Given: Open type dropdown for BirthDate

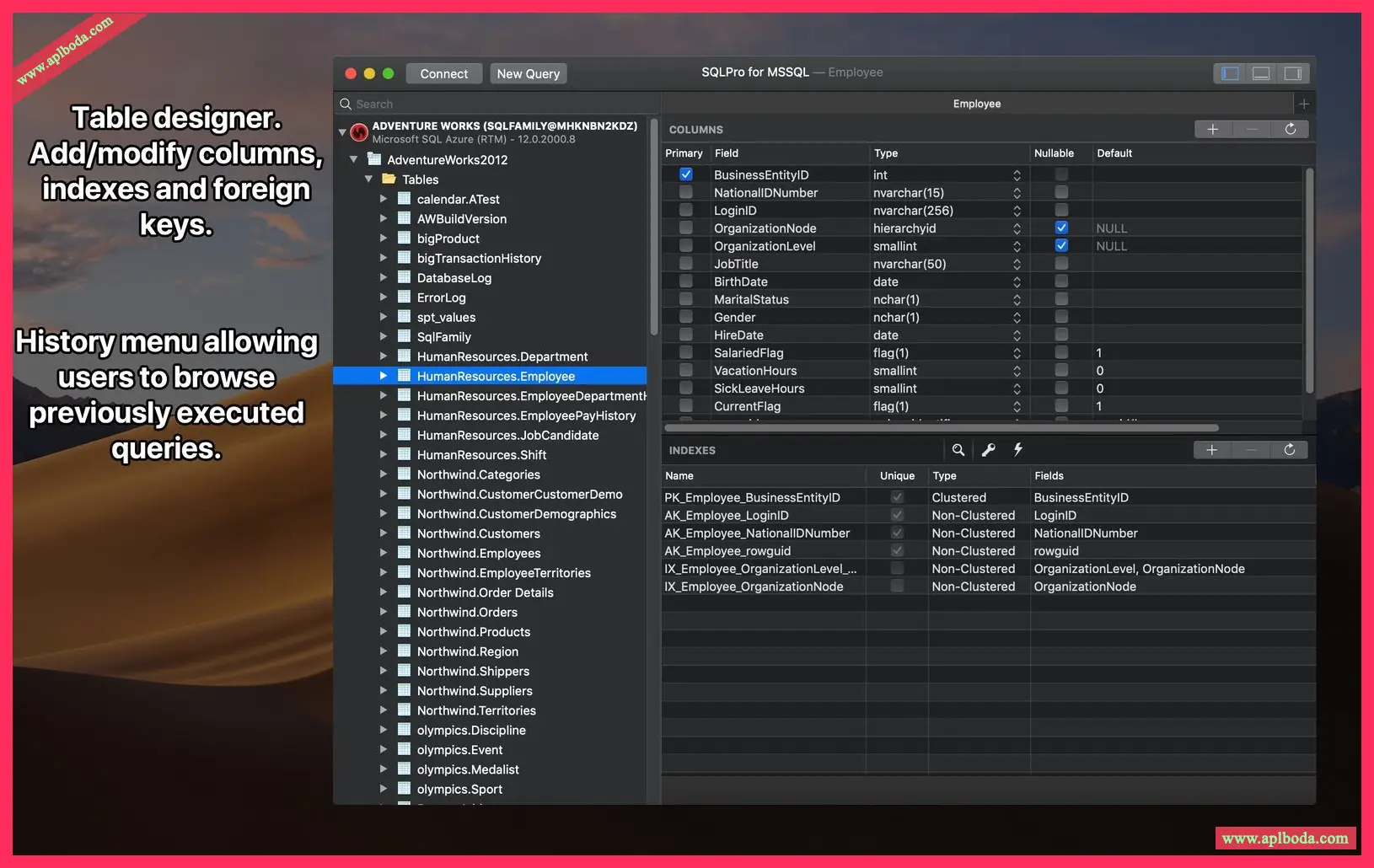Looking at the screenshot, I should 1017,281.
